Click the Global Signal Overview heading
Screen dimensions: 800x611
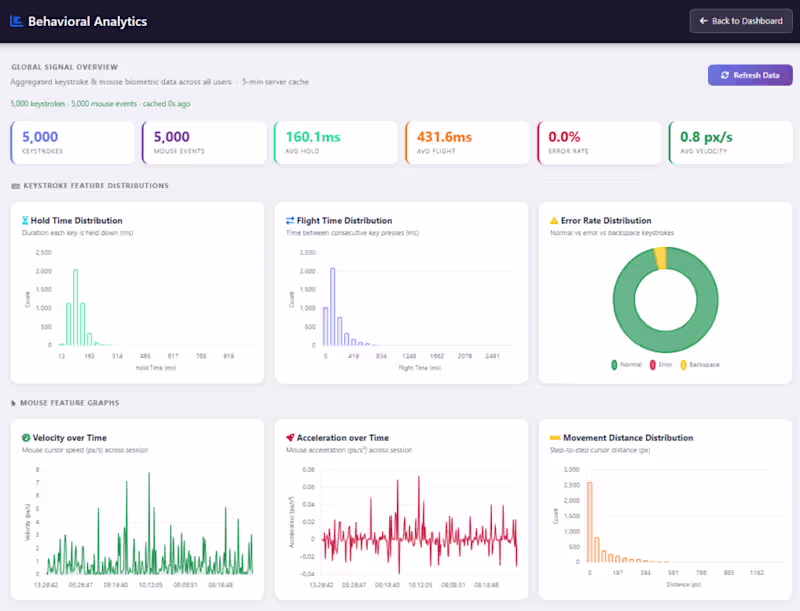65,67
